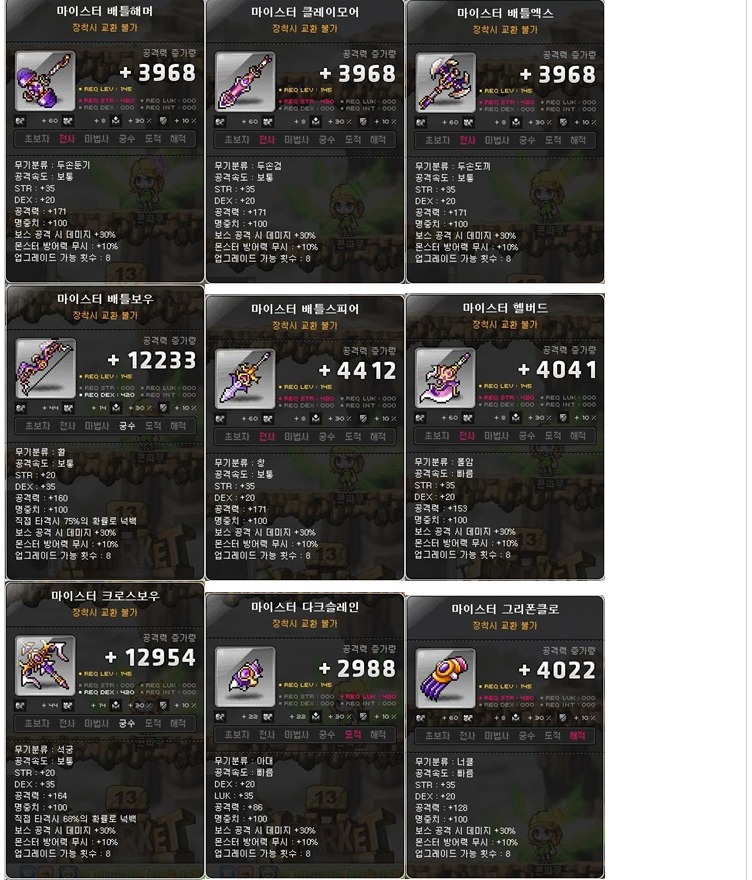Click the 마이스터 클레이모어 sword icon
Viewport: 752px width, 880px height.
245,82
